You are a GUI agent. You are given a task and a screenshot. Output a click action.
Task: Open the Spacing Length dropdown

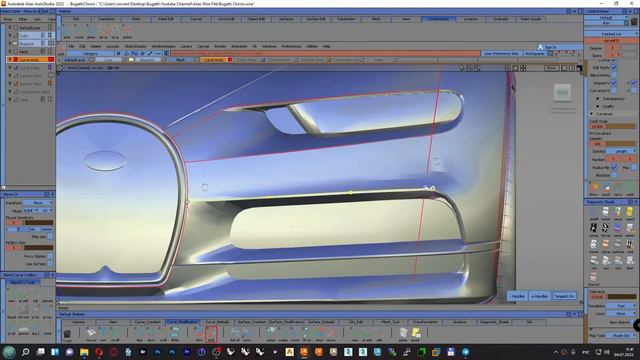(621, 151)
